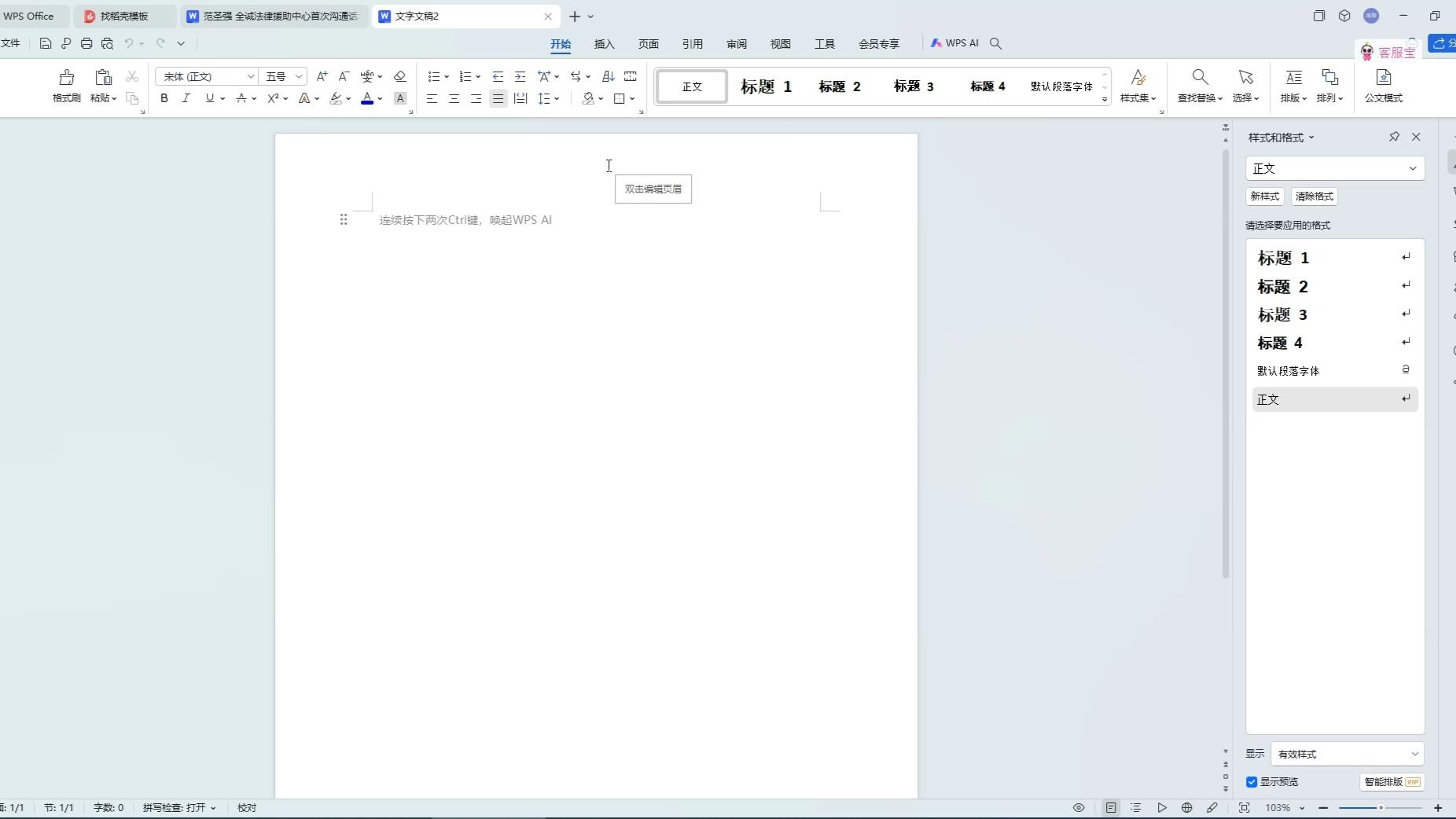Open the 显示 有效样式 dropdown
The image size is (1456, 819).
point(1347,754)
